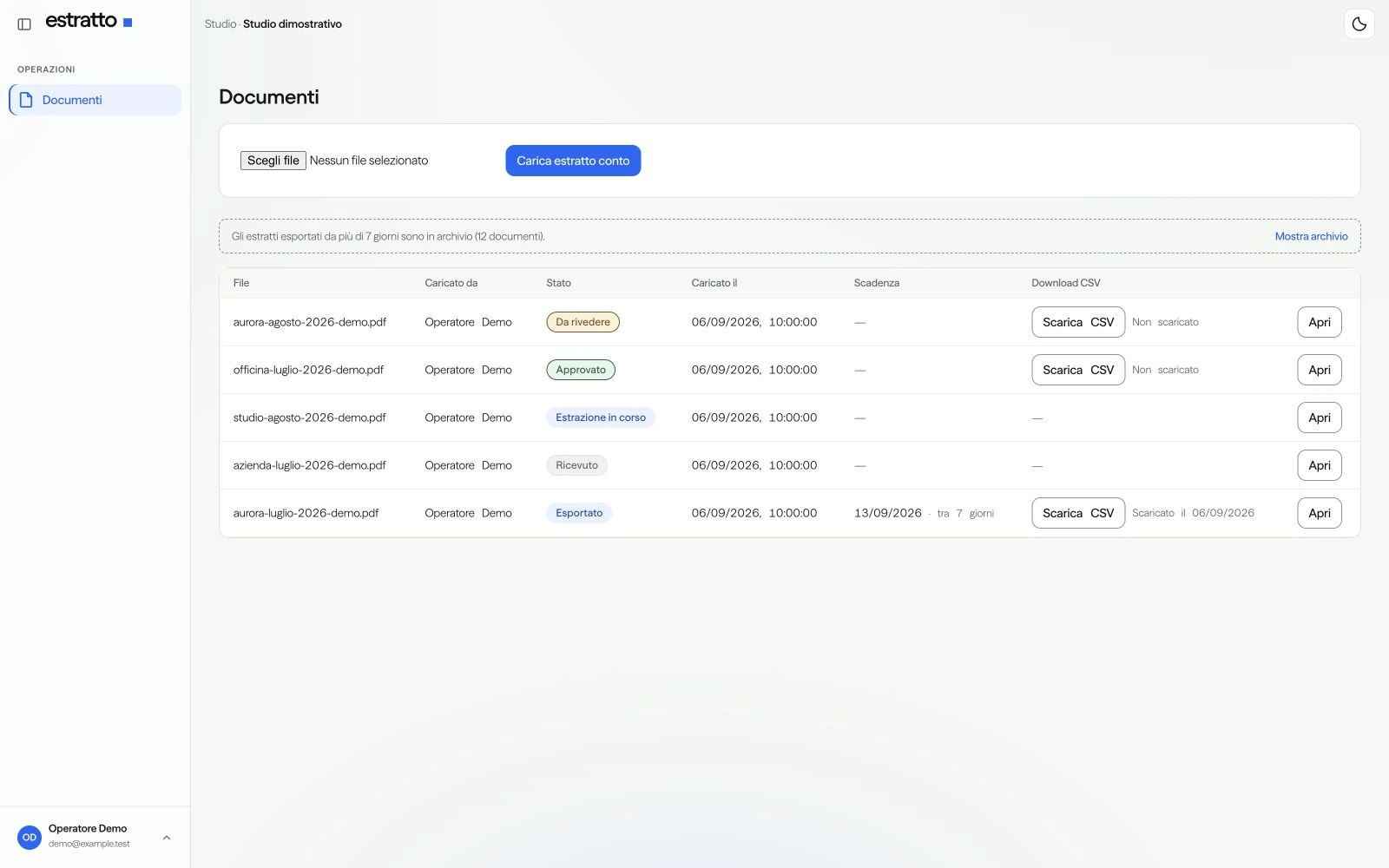Click the Caricato il column header
This screenshot has width=1389, height=868.
point(714,283)
